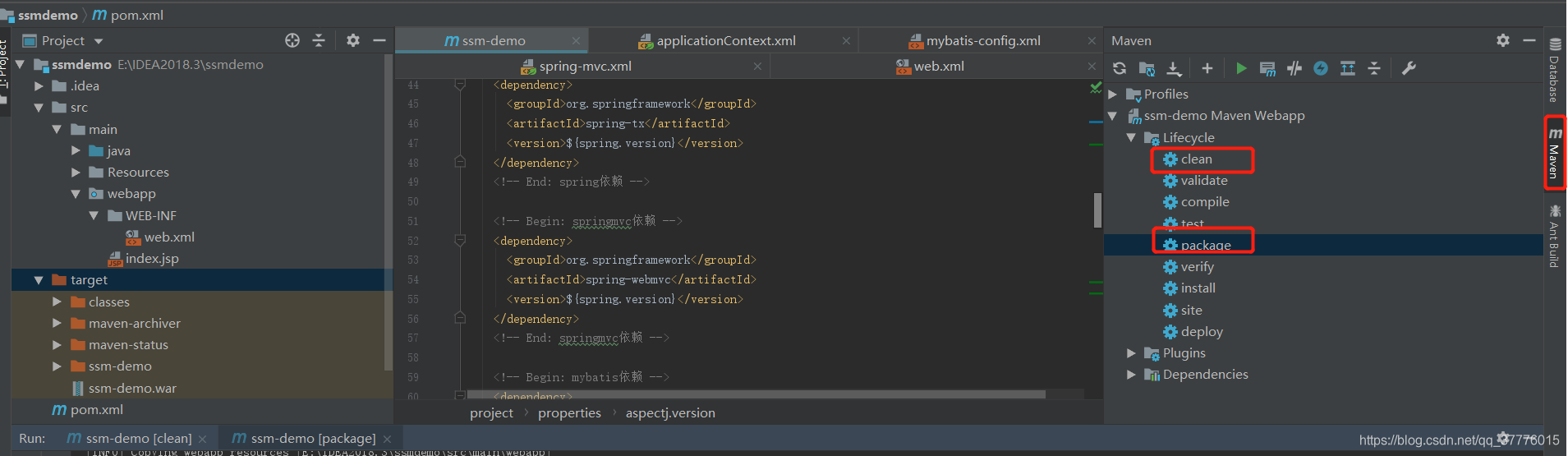The height and width of the screenshot is (456, 1568).
Task: Add Maven project with plus icon
Action: [1207, 68]
